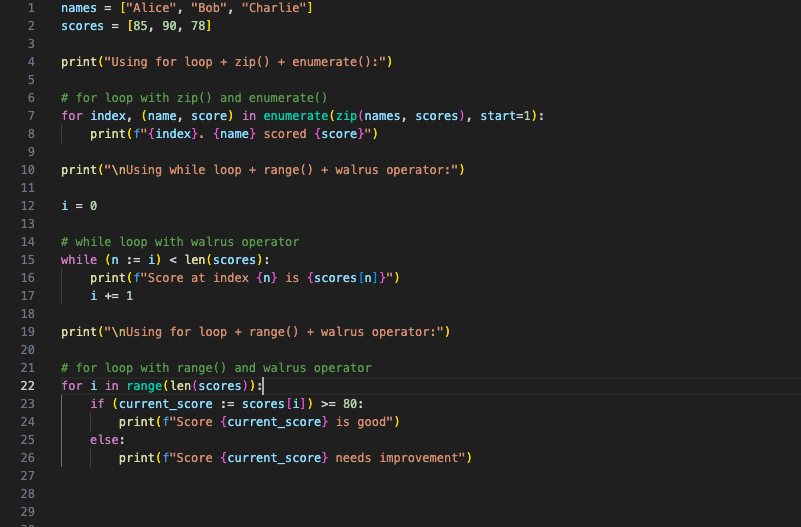
Task: Click the "i += 1" increment statement
Action: pos(112,296)
